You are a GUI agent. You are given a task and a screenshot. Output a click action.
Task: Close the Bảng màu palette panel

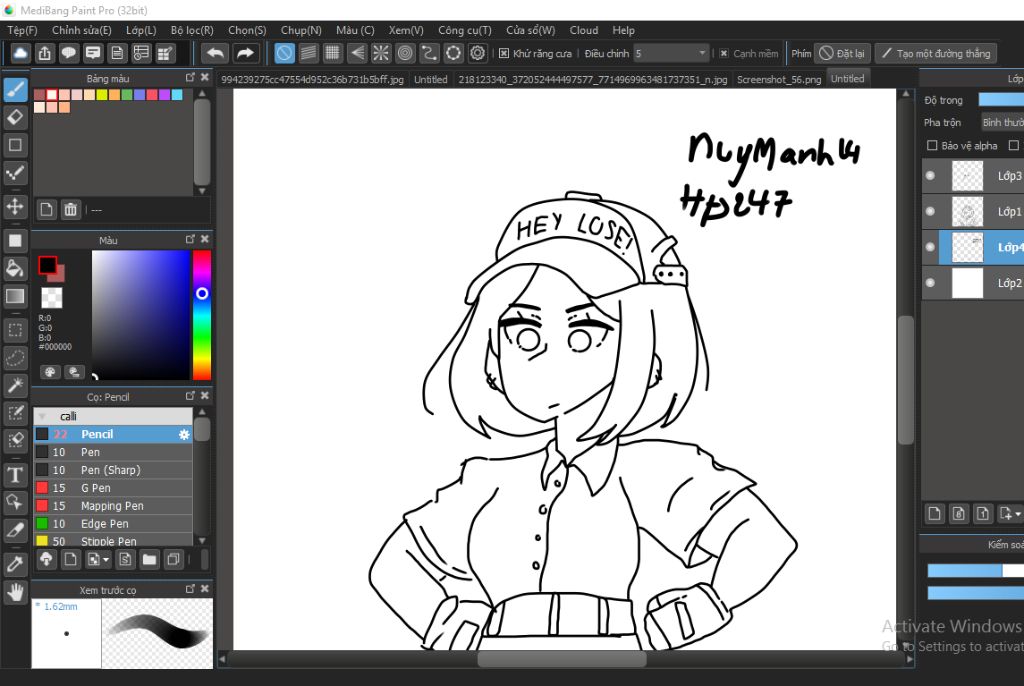click(x=204, y=77)
